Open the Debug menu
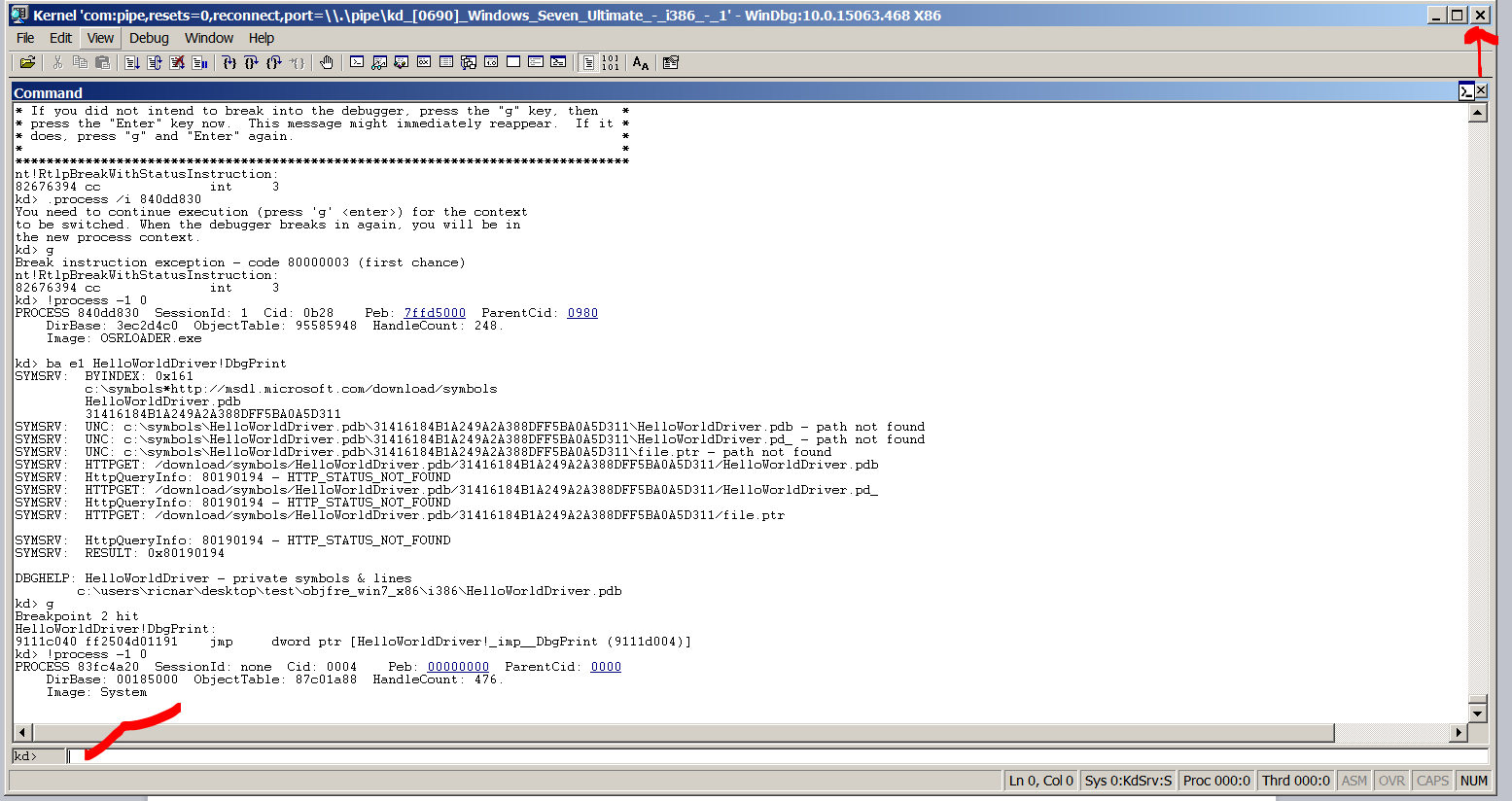Viewport: 1512px width, 801px height. click(x=149, y=38)
